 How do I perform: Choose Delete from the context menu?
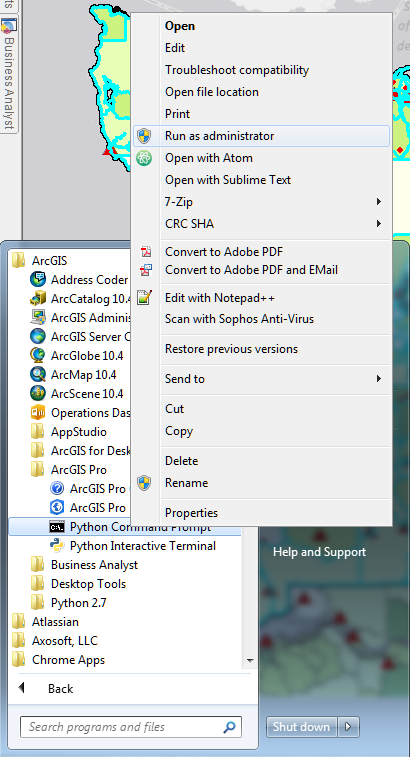click(261, 461)
